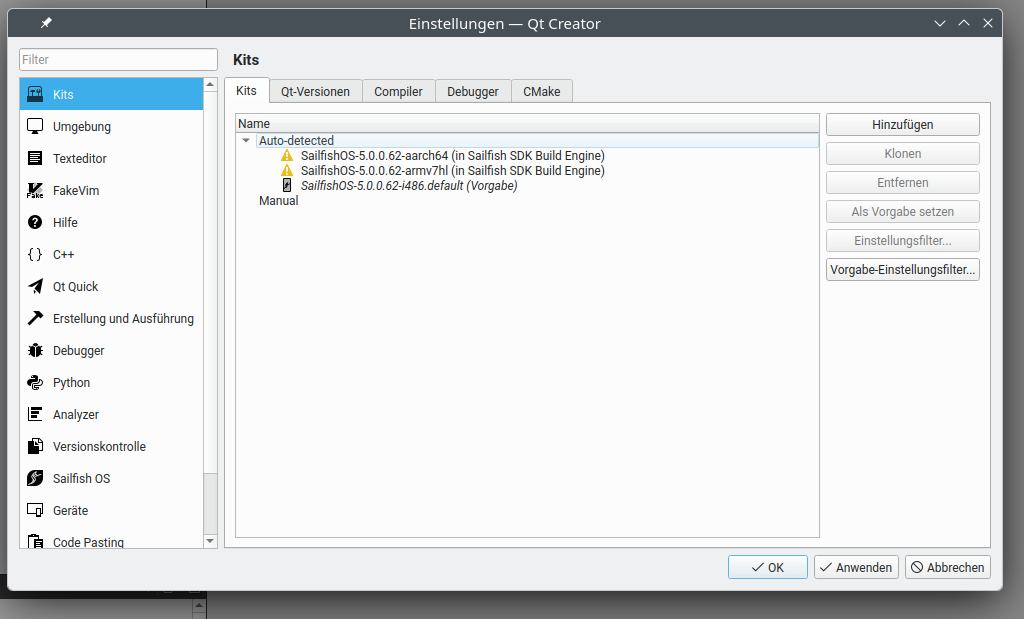Open the CMake tab
This screenshot has height=619, width=1024.
coord(542,91)
